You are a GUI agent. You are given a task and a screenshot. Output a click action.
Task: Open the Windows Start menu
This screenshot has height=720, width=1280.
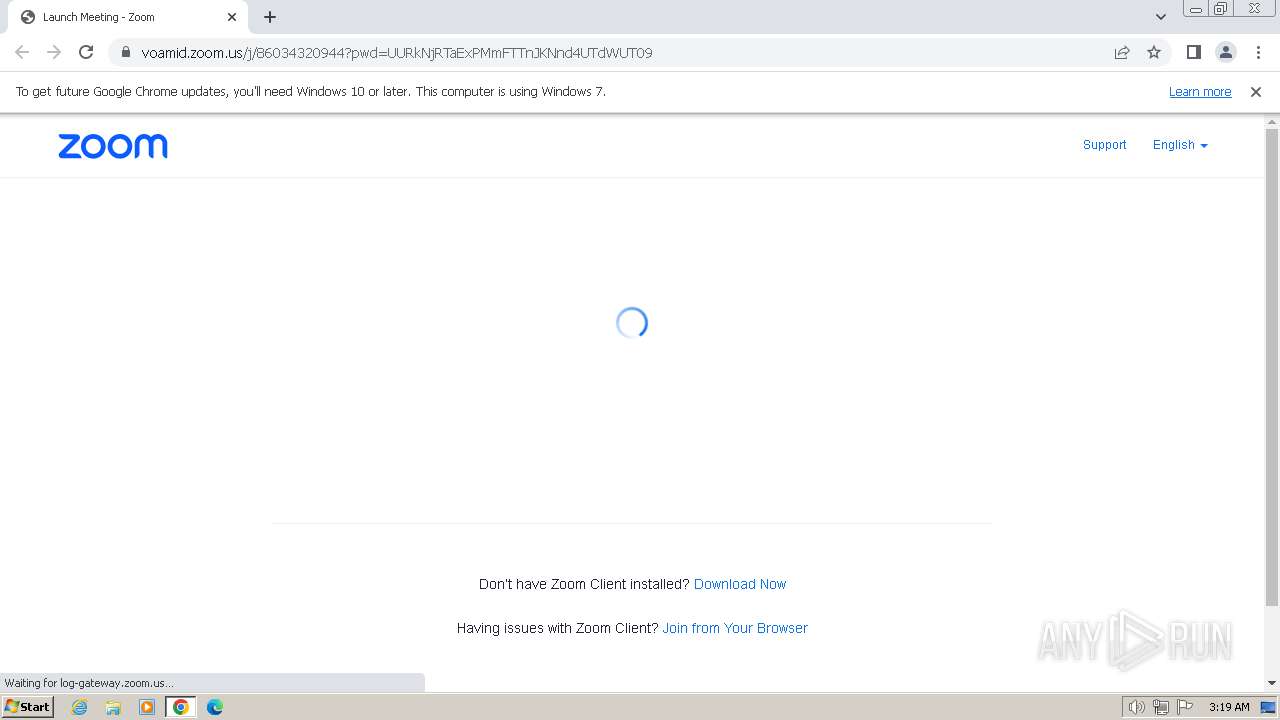pos(27,707)
